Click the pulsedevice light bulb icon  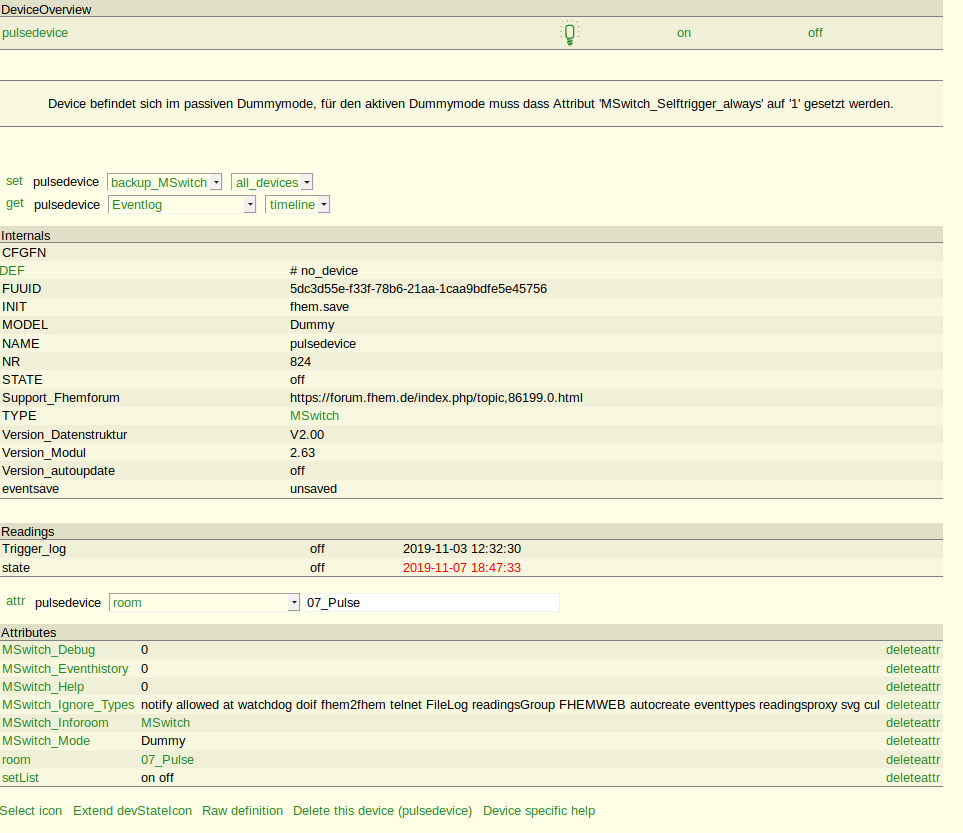569,33
